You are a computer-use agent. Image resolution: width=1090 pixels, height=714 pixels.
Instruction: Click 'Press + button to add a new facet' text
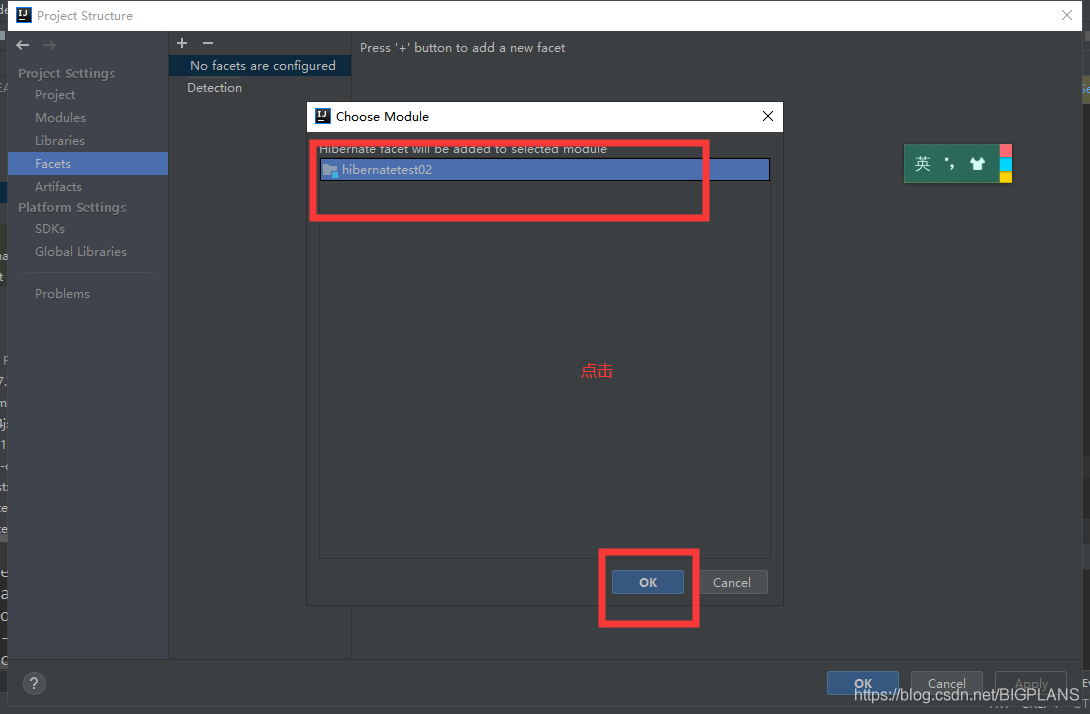point(462,48)
